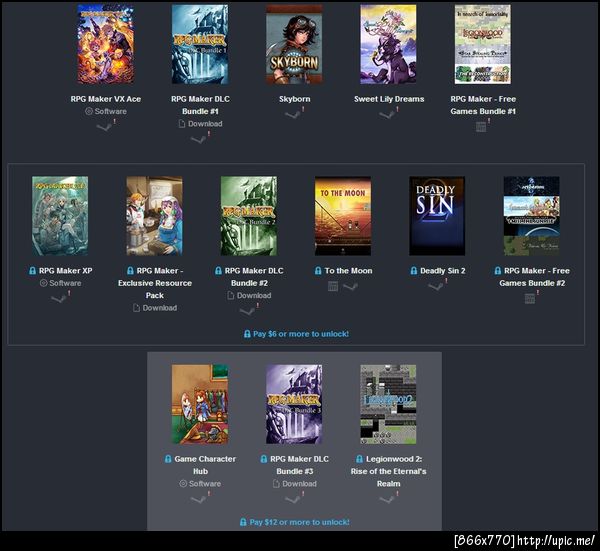
Task: Click the Steam icon below Deadly Sin 2
Action: [x=436, y=286]
